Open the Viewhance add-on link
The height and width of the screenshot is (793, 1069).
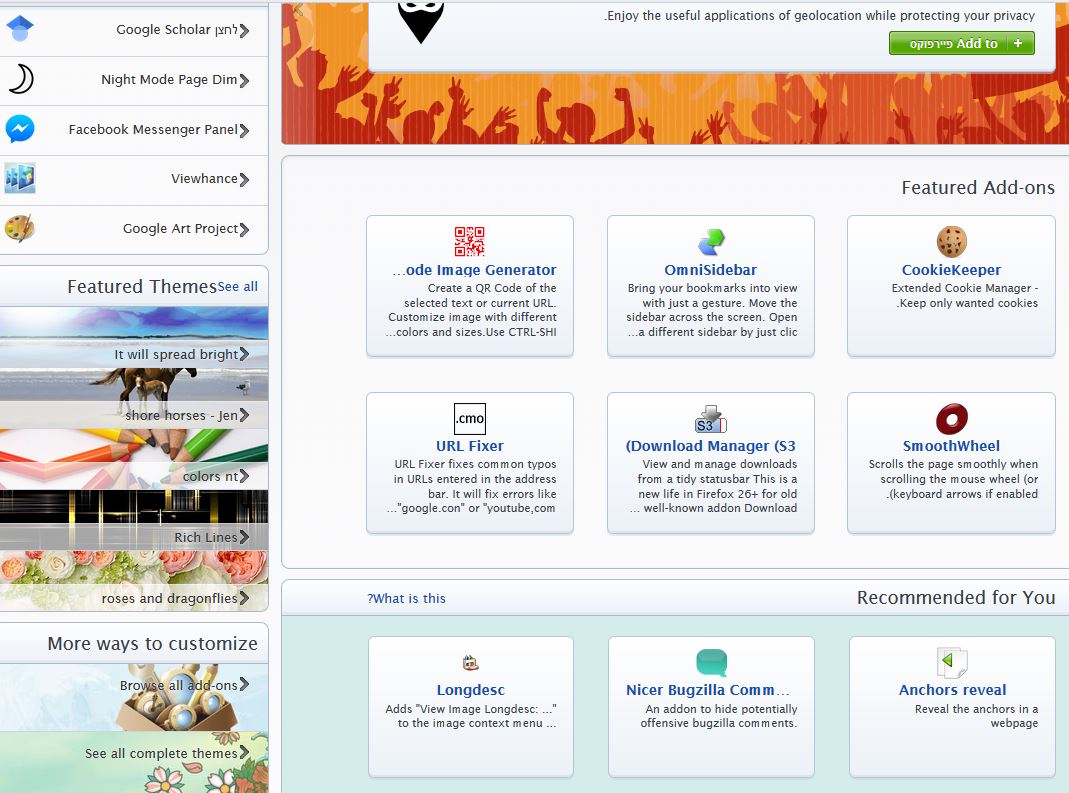(x=205, y=179)
